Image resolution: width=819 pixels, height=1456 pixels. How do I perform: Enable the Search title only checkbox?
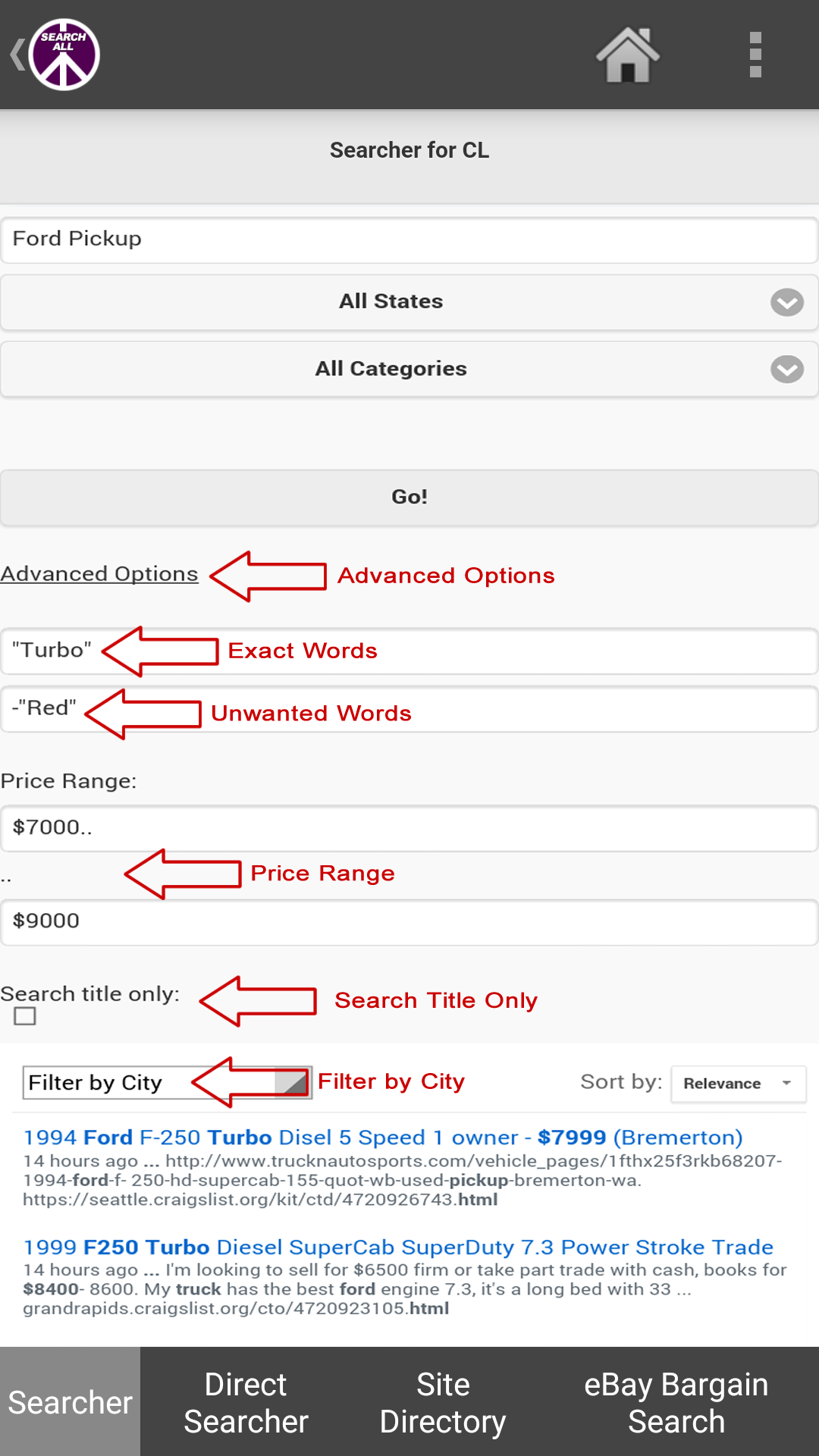click(x=25, y=1016)
